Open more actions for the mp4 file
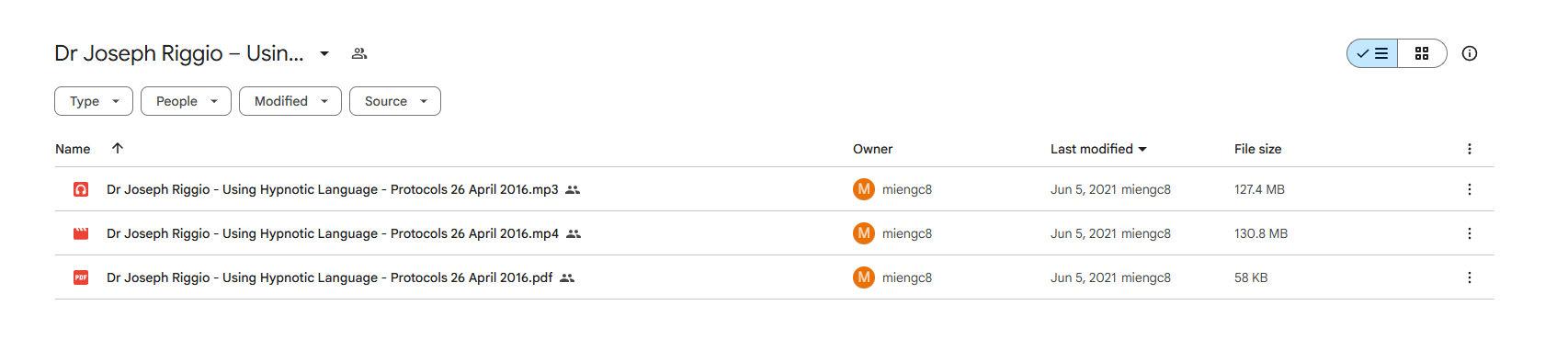 1470,233
